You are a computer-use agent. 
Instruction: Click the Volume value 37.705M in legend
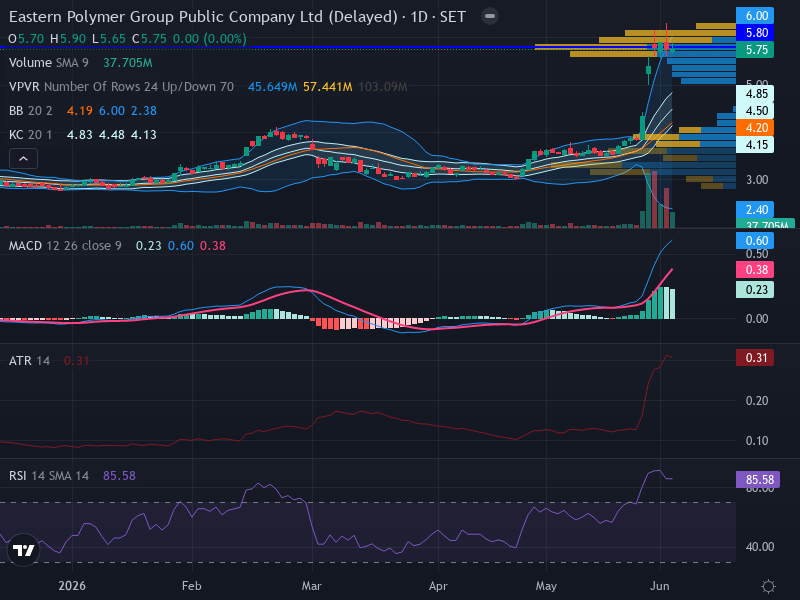point(128,63)
